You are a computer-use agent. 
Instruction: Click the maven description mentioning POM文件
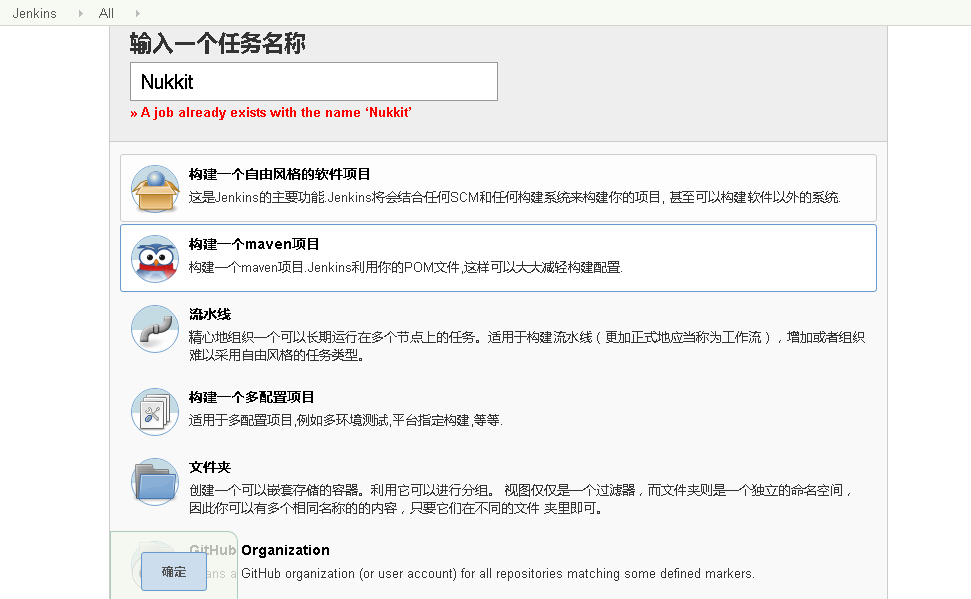(406, 267)
